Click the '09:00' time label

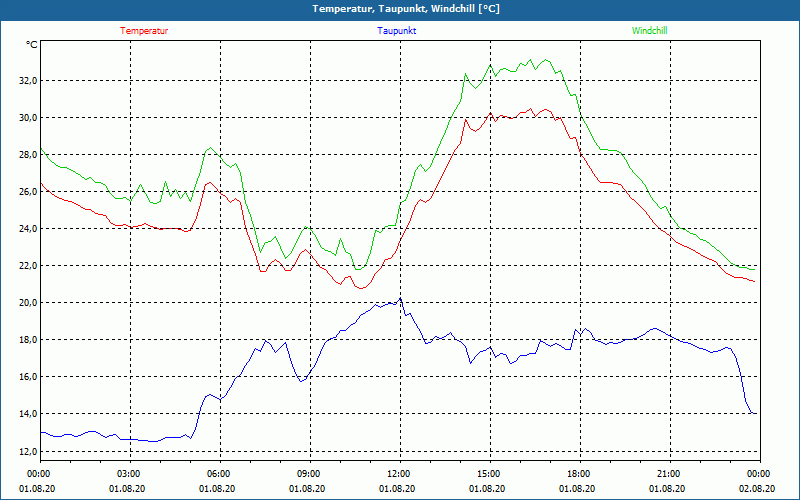(310, 474)
